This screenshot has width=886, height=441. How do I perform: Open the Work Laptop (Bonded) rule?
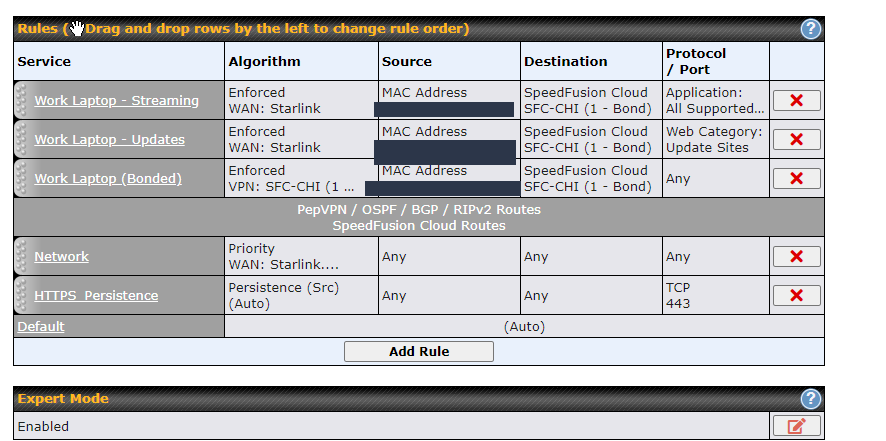(108, 178)
